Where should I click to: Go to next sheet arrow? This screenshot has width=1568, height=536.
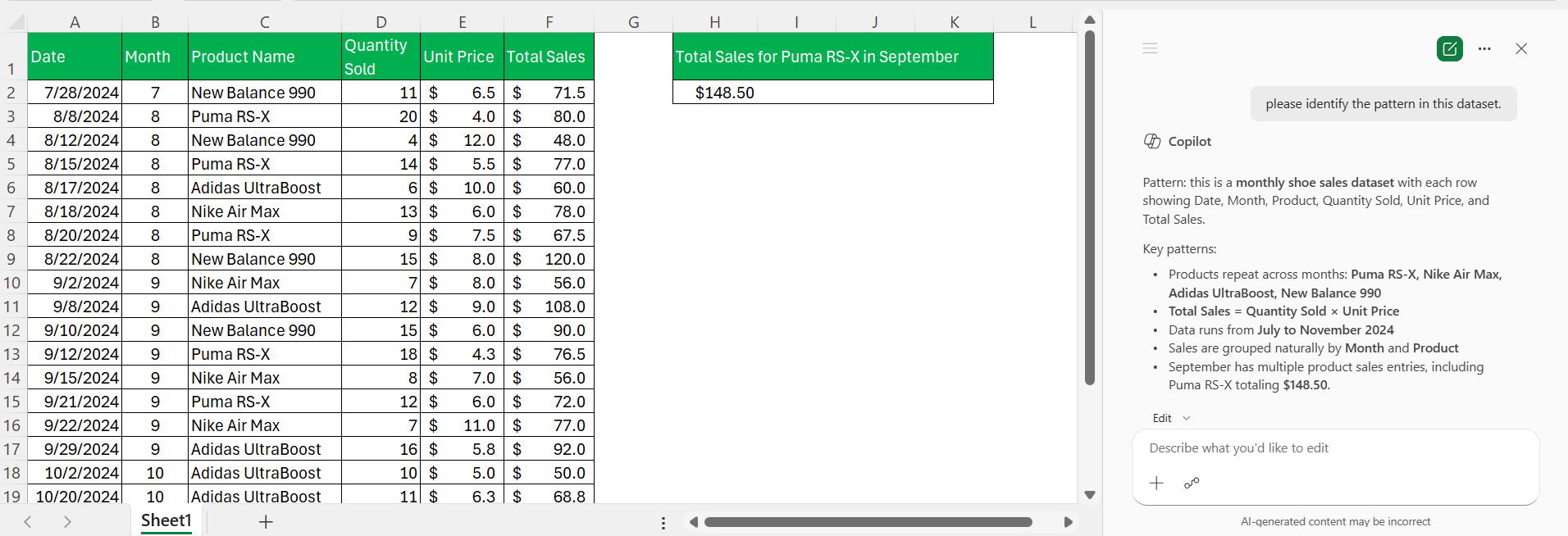pos(67,521)
